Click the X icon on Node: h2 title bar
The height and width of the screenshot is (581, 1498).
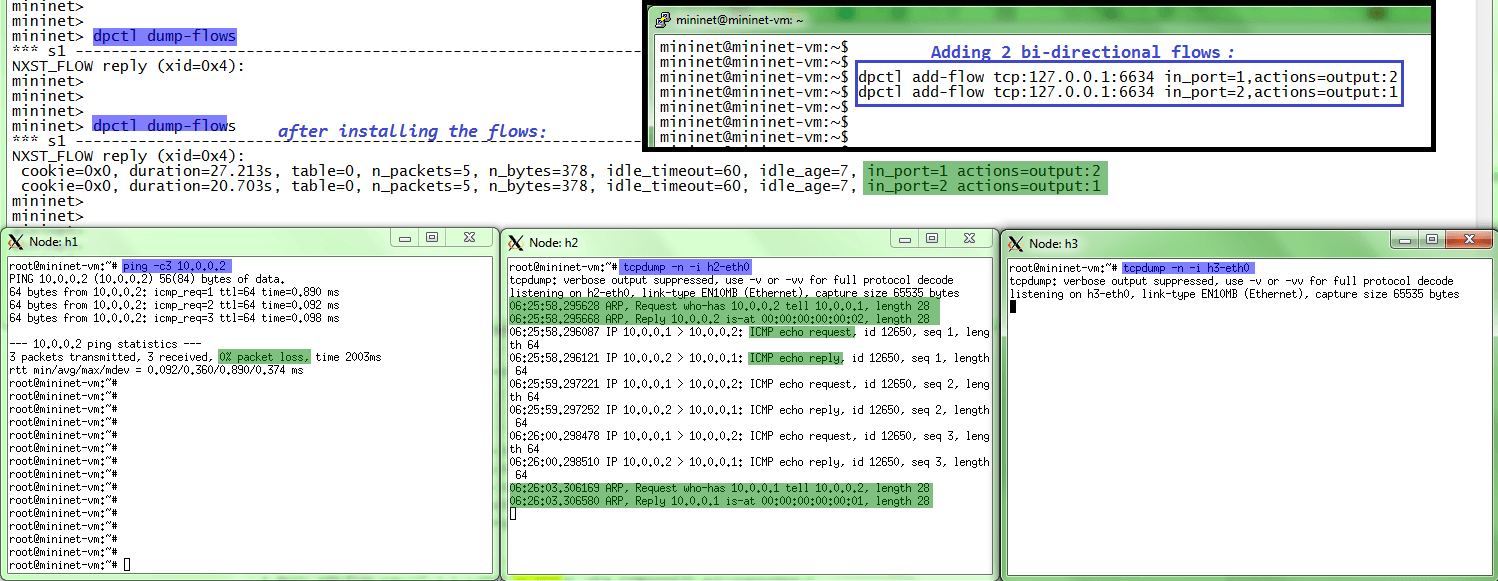[x=514, y=241]
